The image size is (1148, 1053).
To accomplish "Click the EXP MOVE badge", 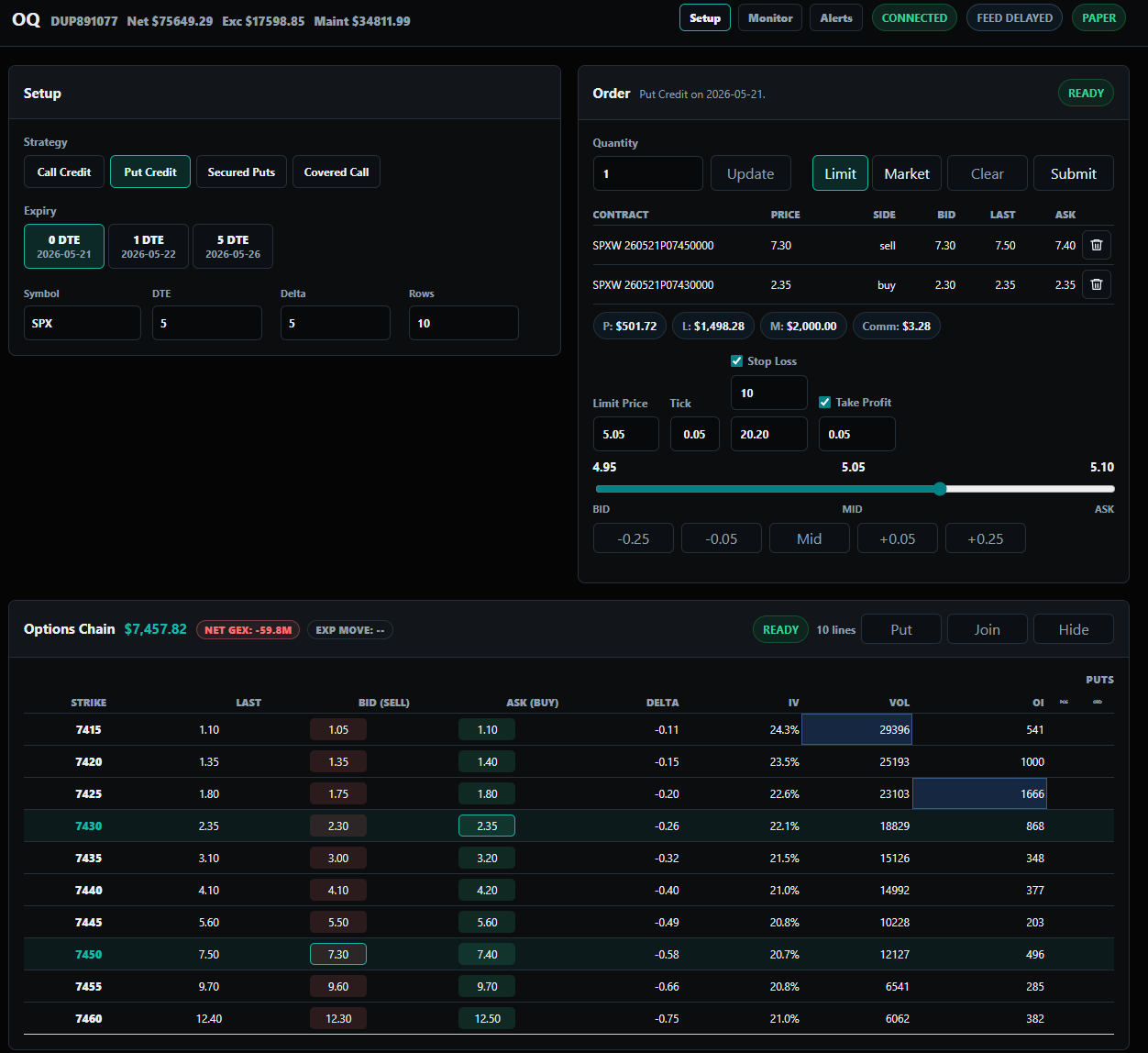I will coord(350,630).
